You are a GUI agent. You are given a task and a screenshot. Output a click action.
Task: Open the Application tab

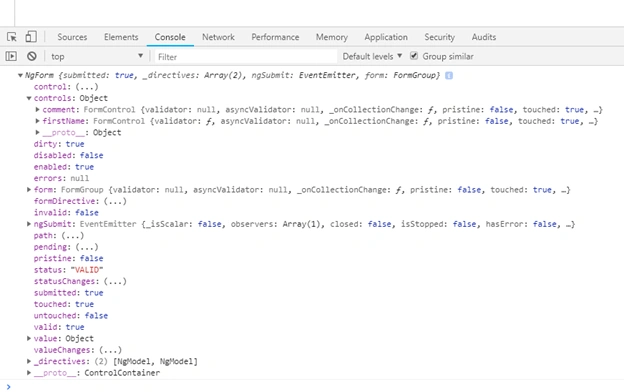[386, 37]
